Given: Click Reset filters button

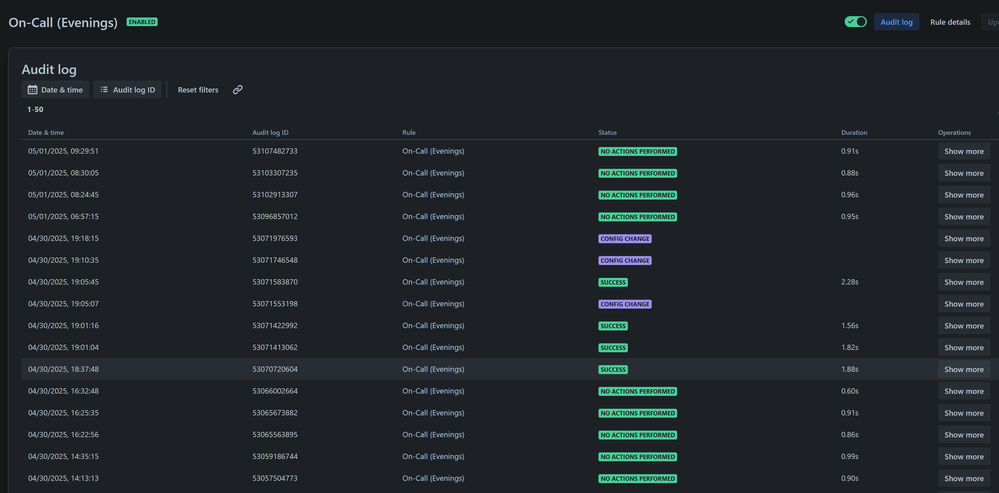Looking at the screenshot, I should click(198, 90).
